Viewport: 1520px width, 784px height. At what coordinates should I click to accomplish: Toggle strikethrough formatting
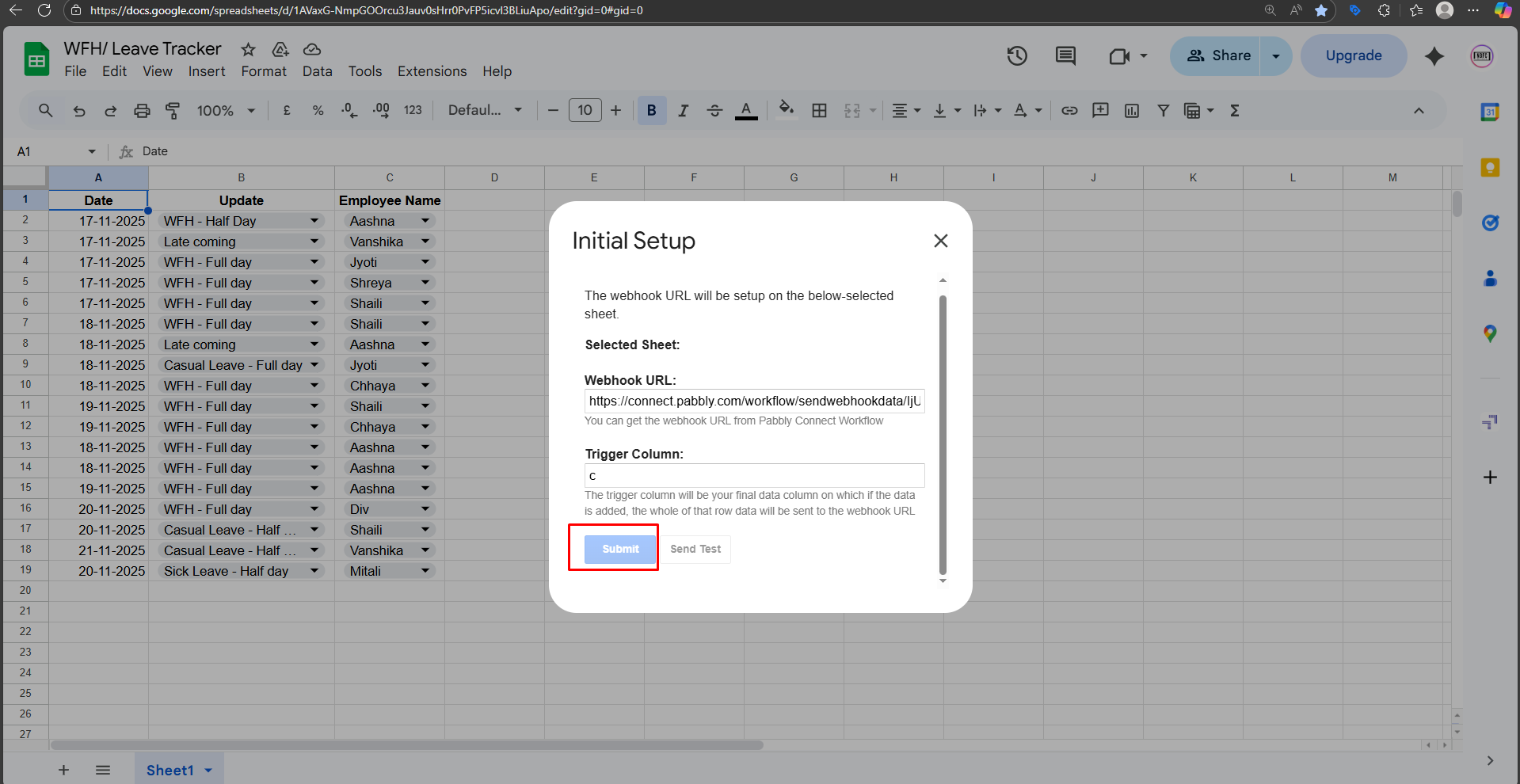tap(714, 111)
